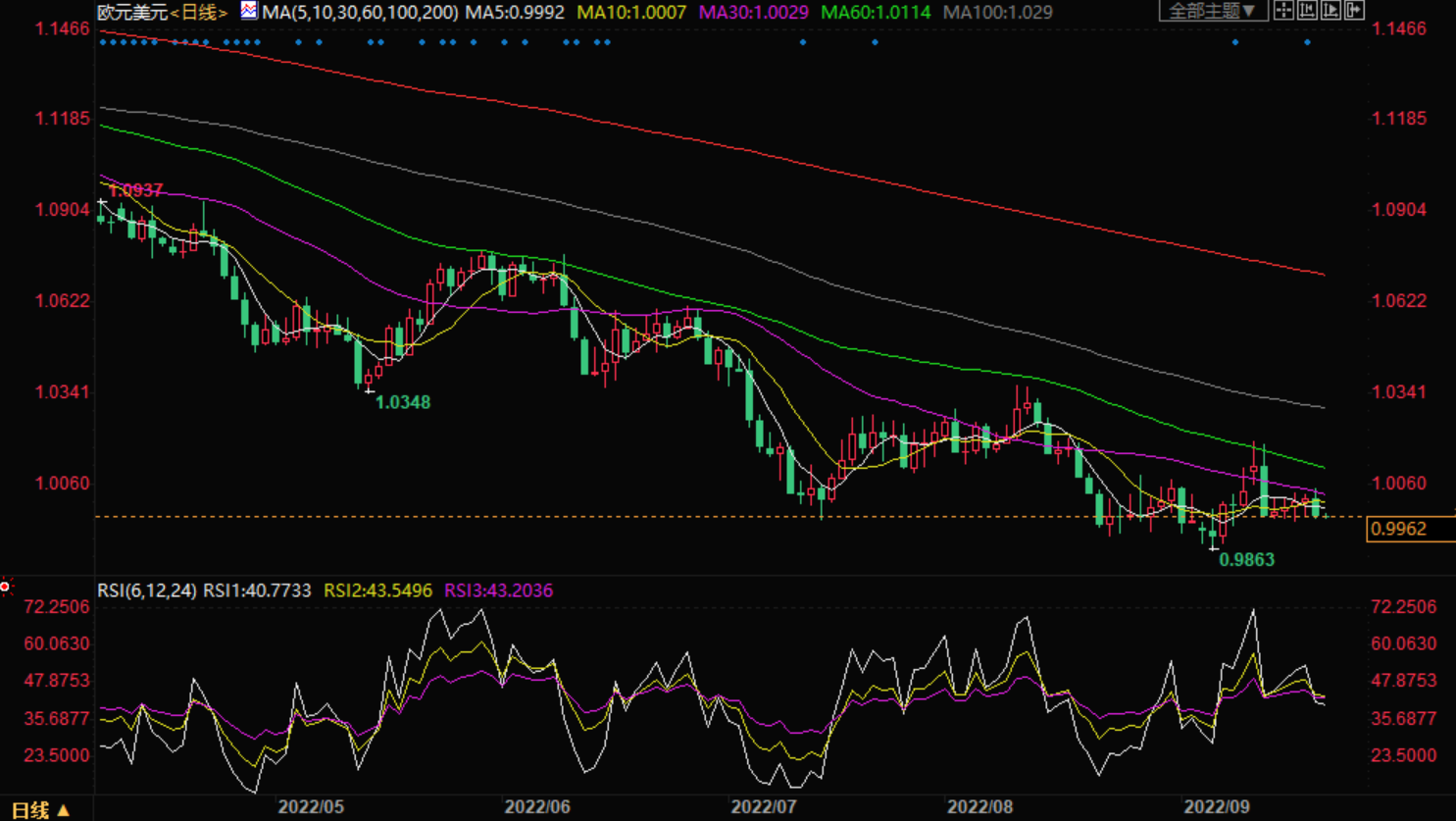Image resolution: width=1456 pixels, height=821 pixels.
Task: Click the 2022/09 date axis label
Action: pyautogui.click(x=1217, y=806)
